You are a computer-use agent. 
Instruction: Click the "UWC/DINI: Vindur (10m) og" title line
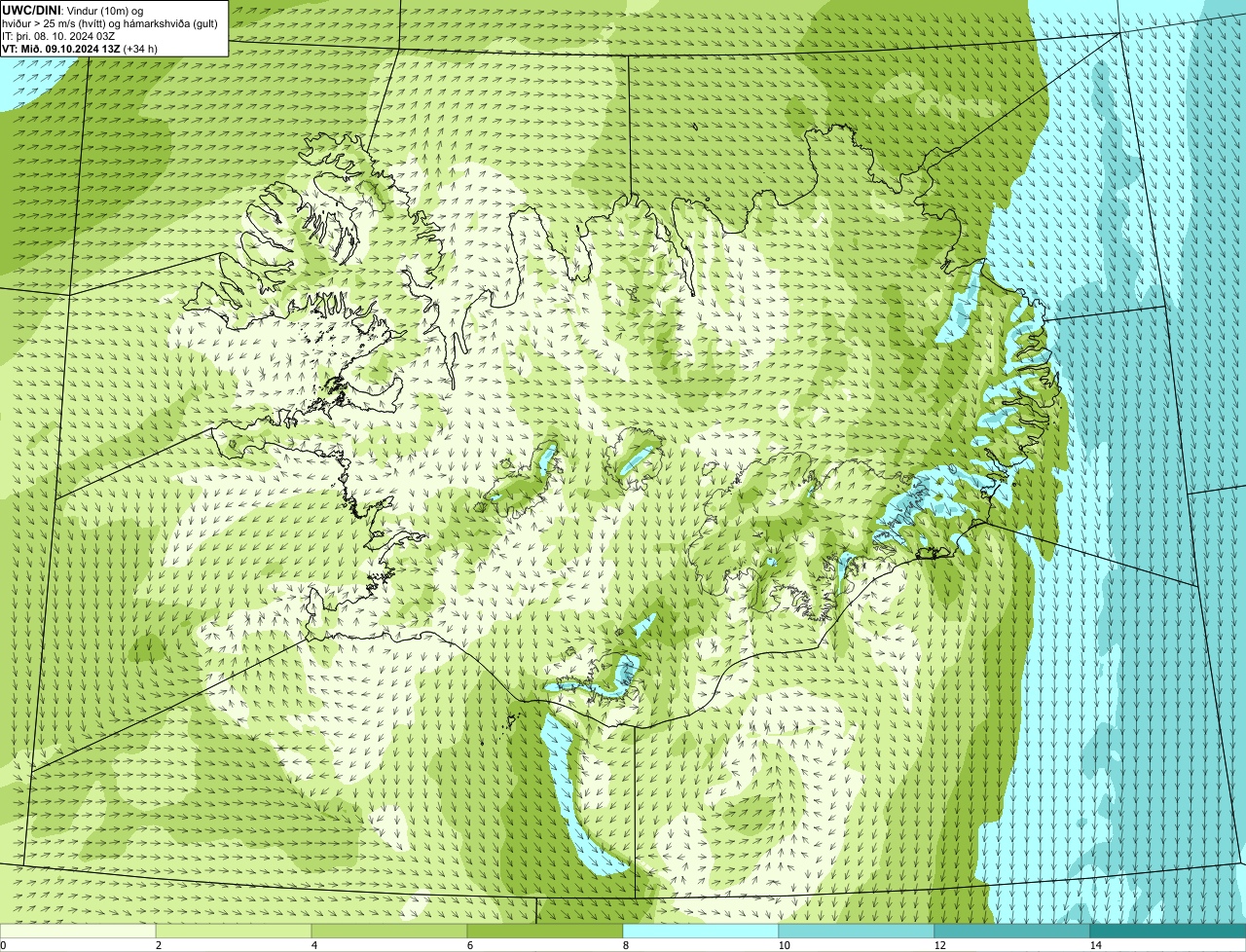[73, 10]
